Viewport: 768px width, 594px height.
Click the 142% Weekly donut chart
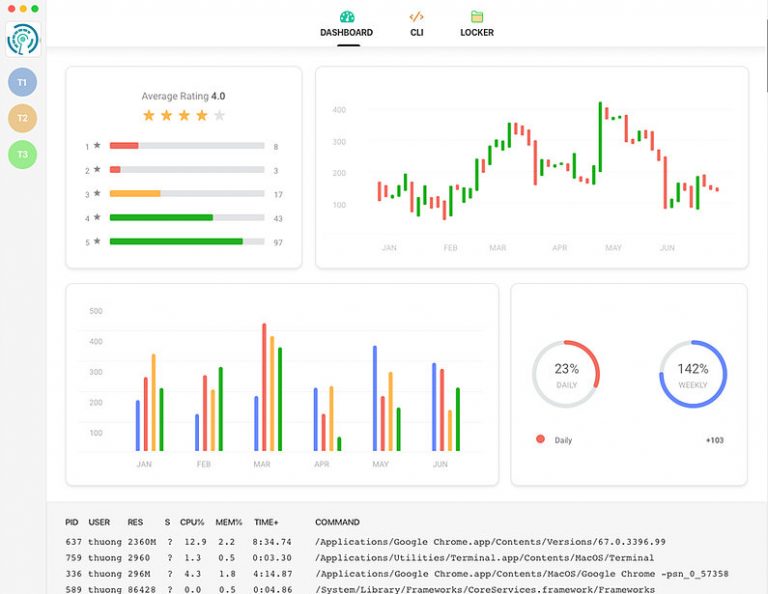coord(692,375)
